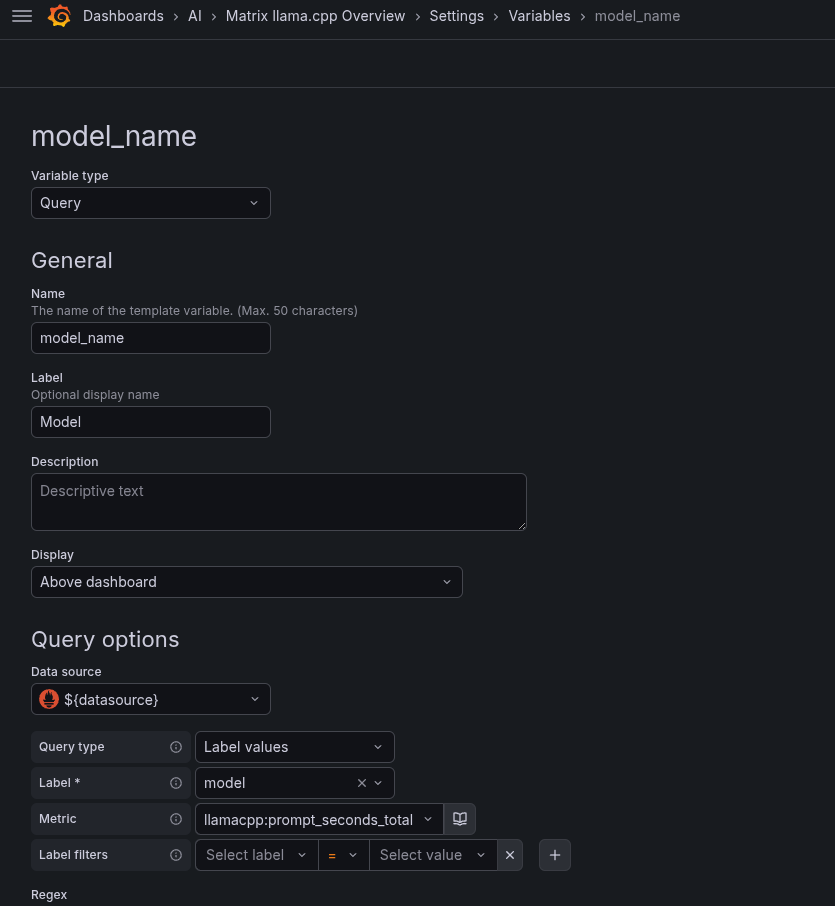Expand the Label 'model' dropdown

378,783
